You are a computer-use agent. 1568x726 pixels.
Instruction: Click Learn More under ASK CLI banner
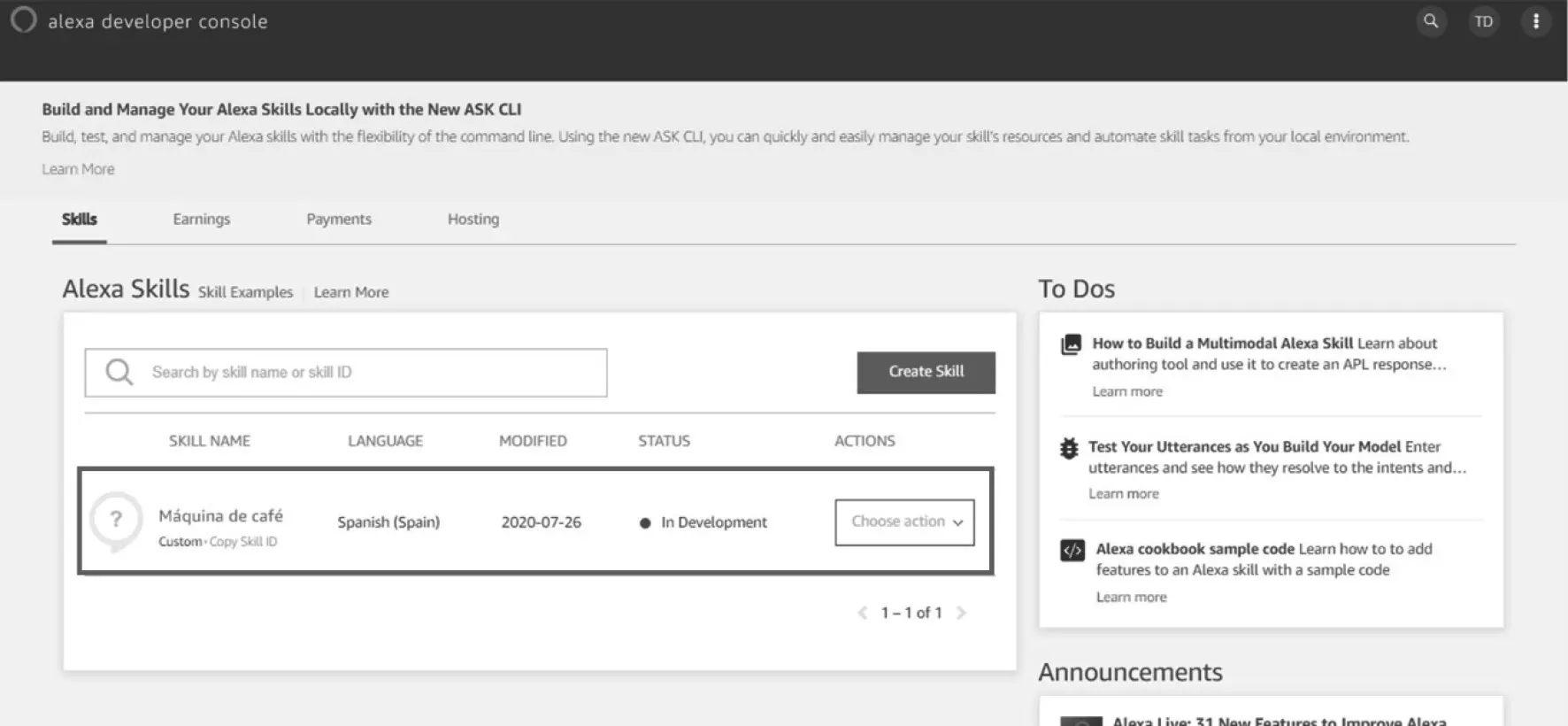(78, 169)
